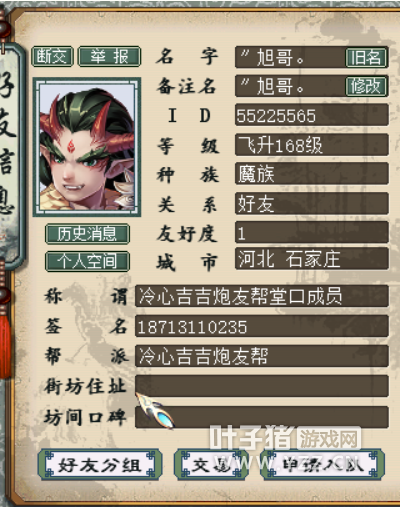Click the character portrait avatar

point(87,147)
